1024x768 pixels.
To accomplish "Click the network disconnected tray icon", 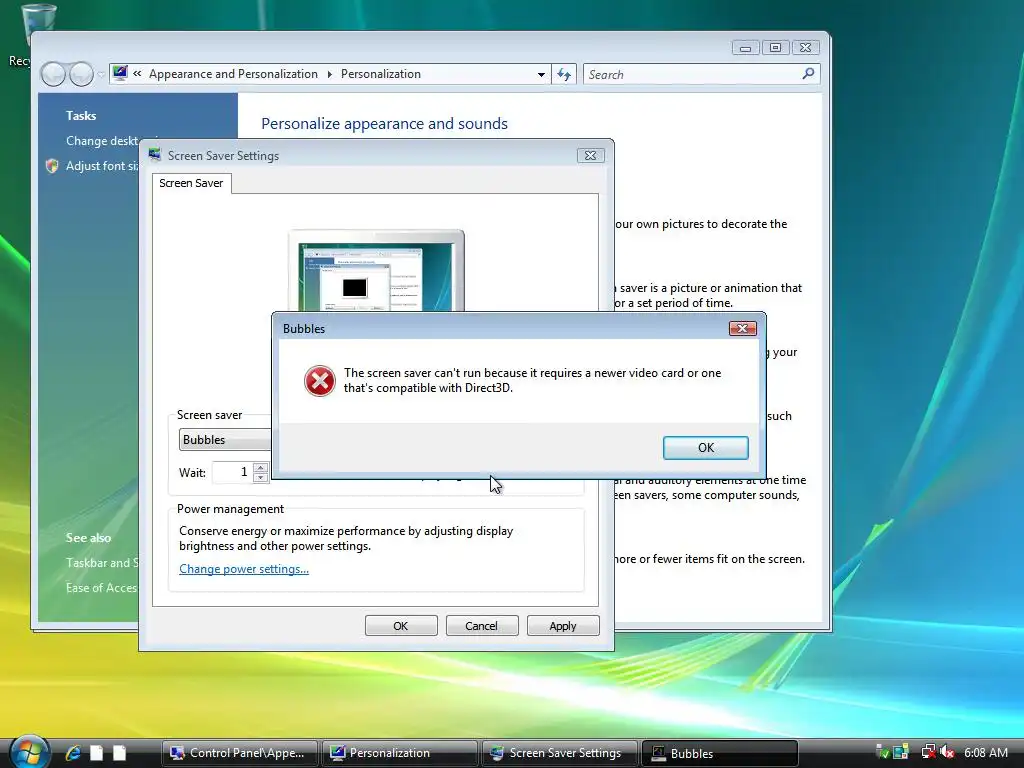I will (928, 752).
